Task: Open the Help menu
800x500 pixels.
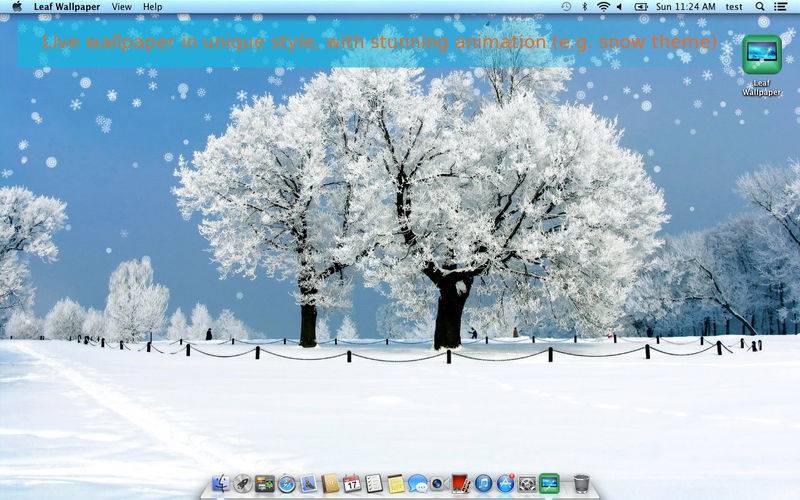Action: pyautogui.click(x=153, y=7)
